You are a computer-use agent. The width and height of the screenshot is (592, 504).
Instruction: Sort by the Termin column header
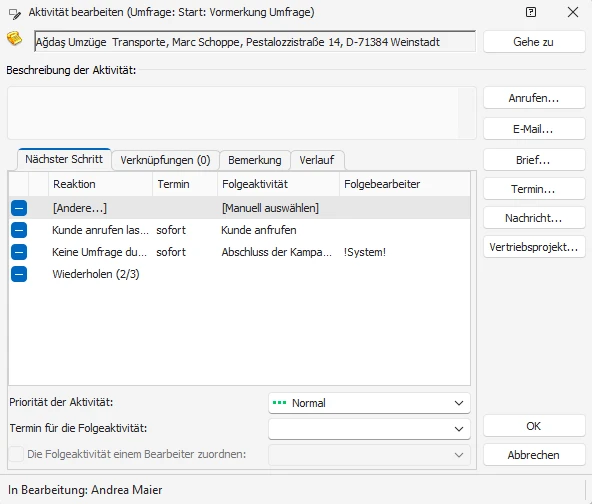click(185, 184)
